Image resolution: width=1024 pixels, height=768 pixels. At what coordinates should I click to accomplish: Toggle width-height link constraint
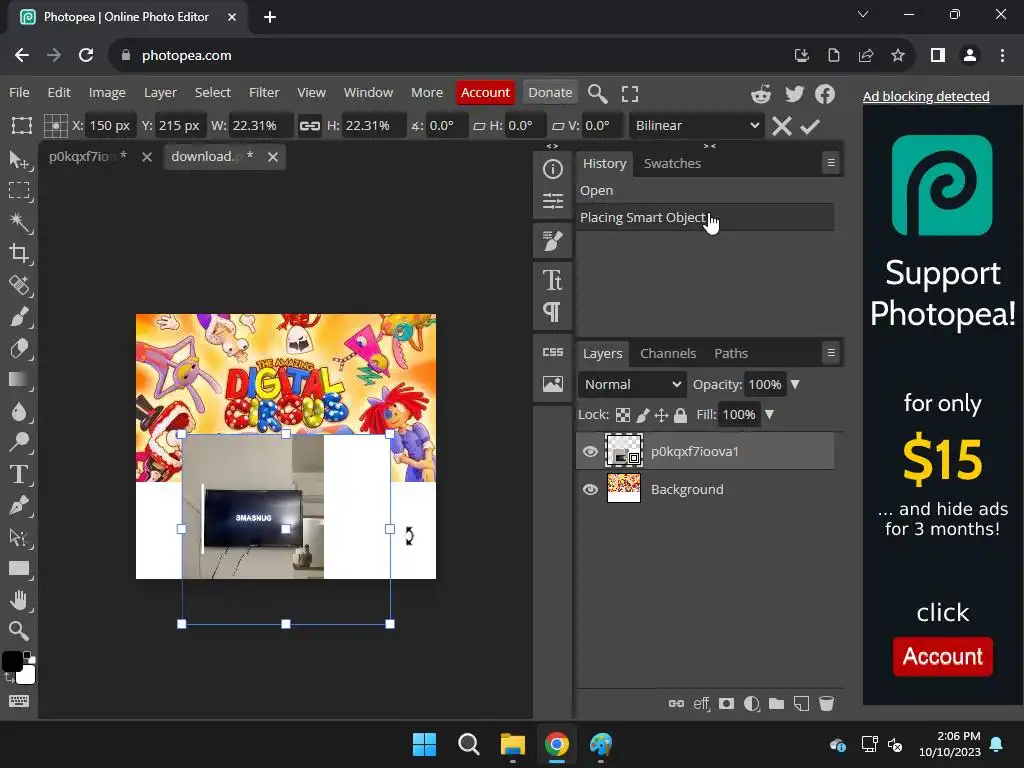[x=310, y=125]
